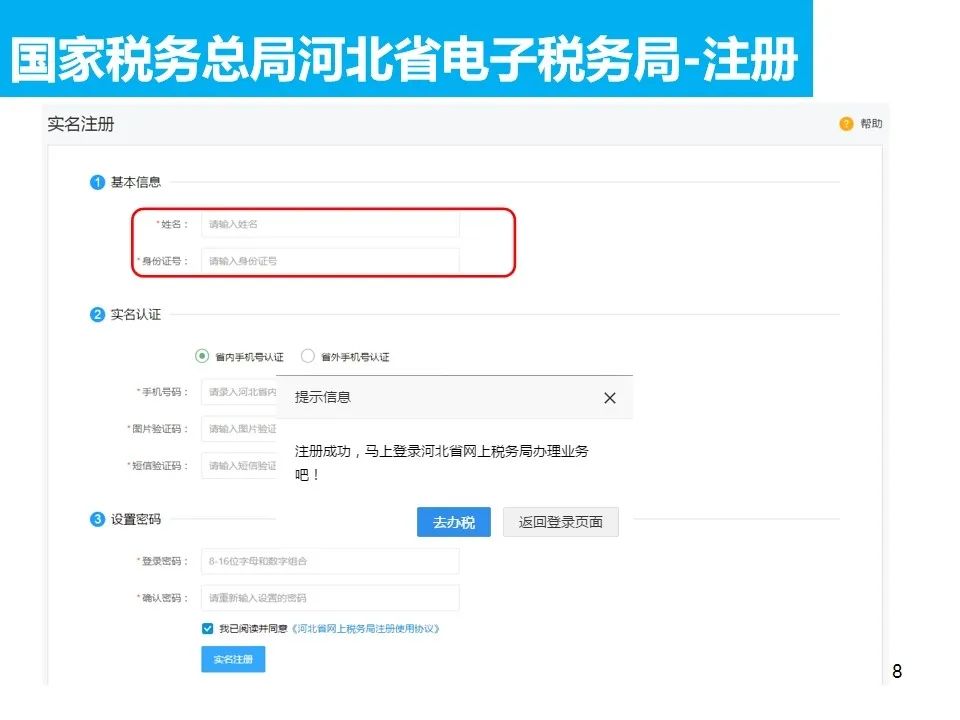
Task: Click the 提示信息 dialog title
Action: pos(323,397)
